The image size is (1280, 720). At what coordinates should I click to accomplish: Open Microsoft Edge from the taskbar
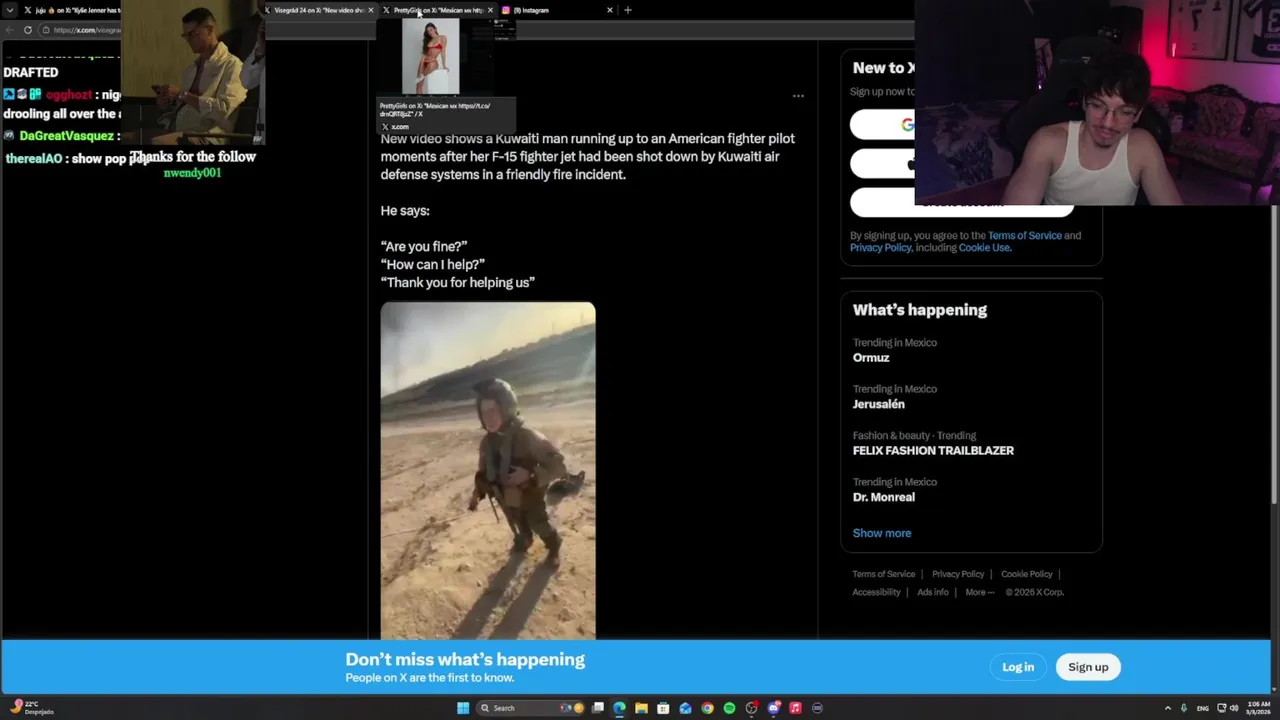pos(620,708)
